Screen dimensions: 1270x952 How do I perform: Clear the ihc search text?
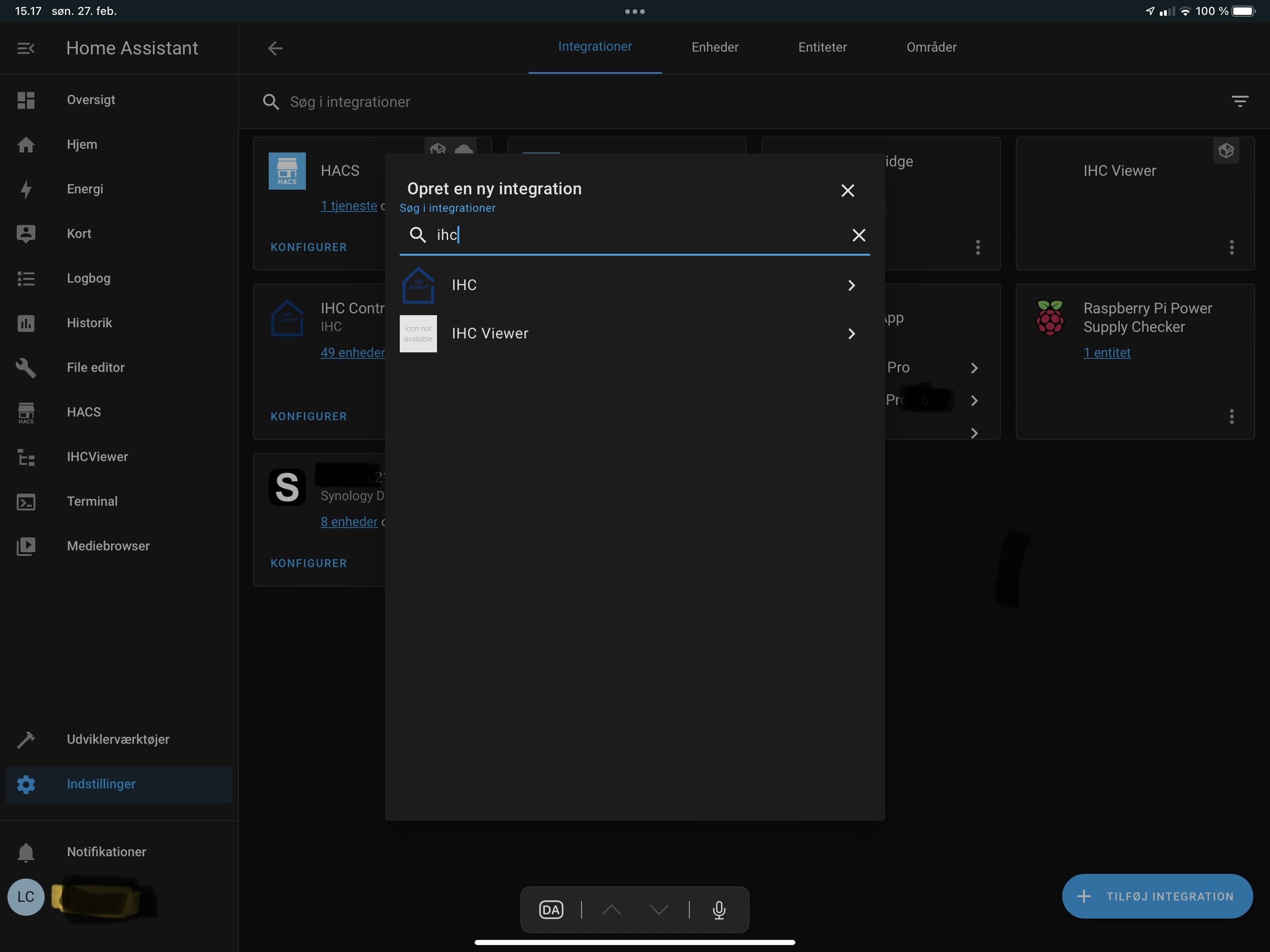click(x=858, y=235)
